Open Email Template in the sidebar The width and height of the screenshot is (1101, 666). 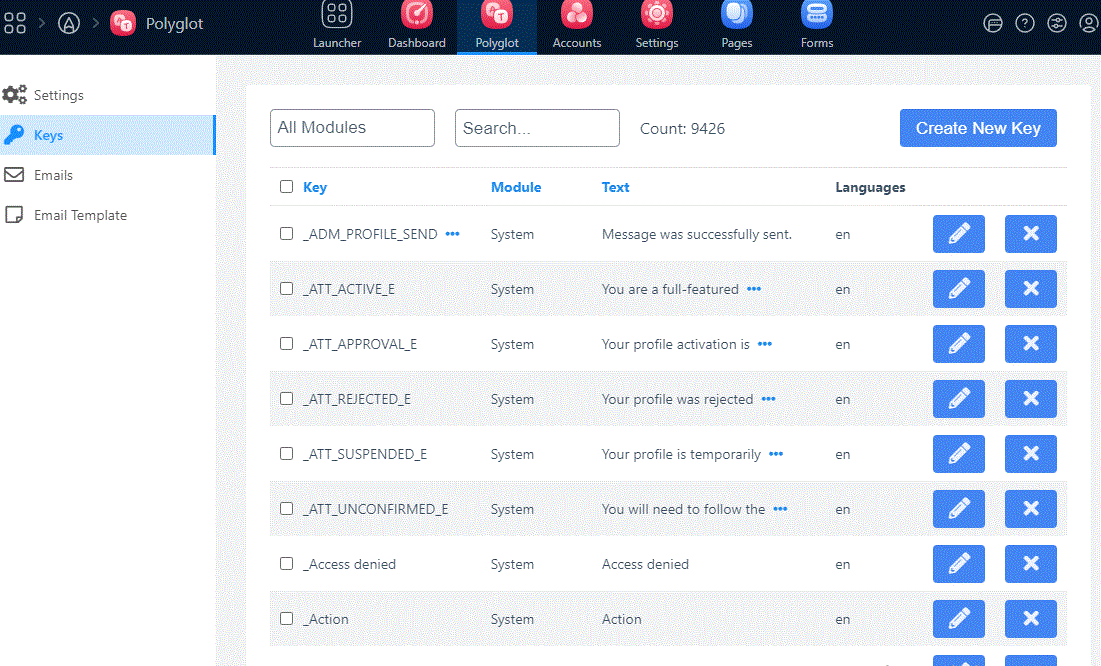pos(80,215)
